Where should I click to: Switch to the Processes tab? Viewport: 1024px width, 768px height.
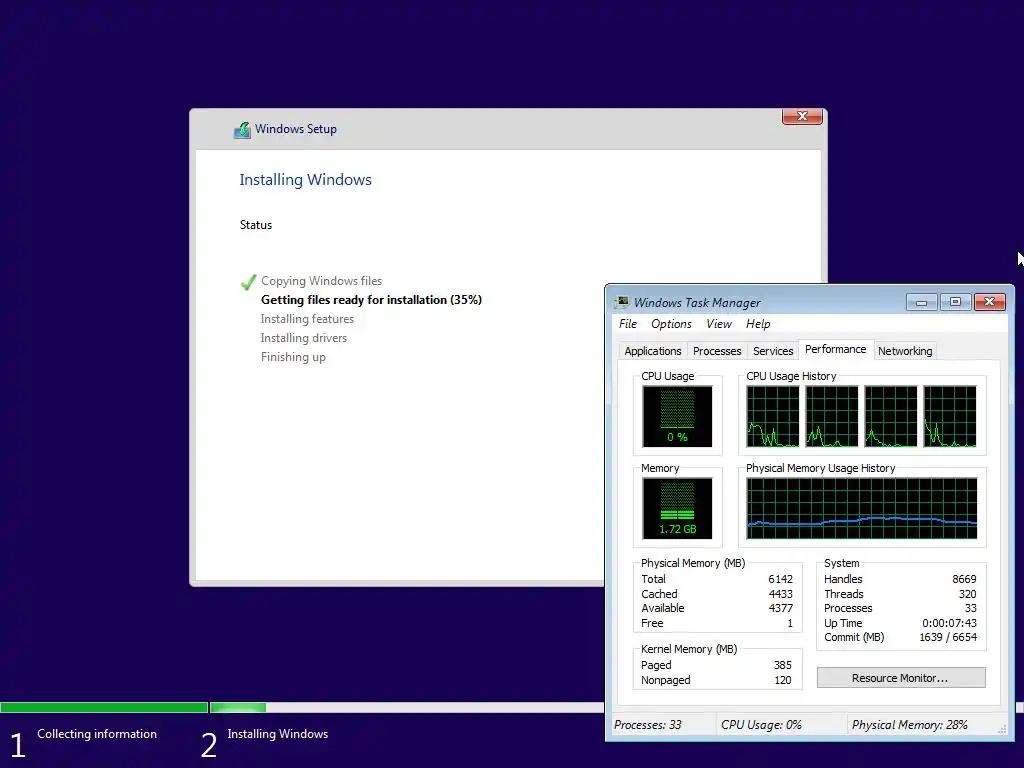pyautogui.click(x=716, y=351)
